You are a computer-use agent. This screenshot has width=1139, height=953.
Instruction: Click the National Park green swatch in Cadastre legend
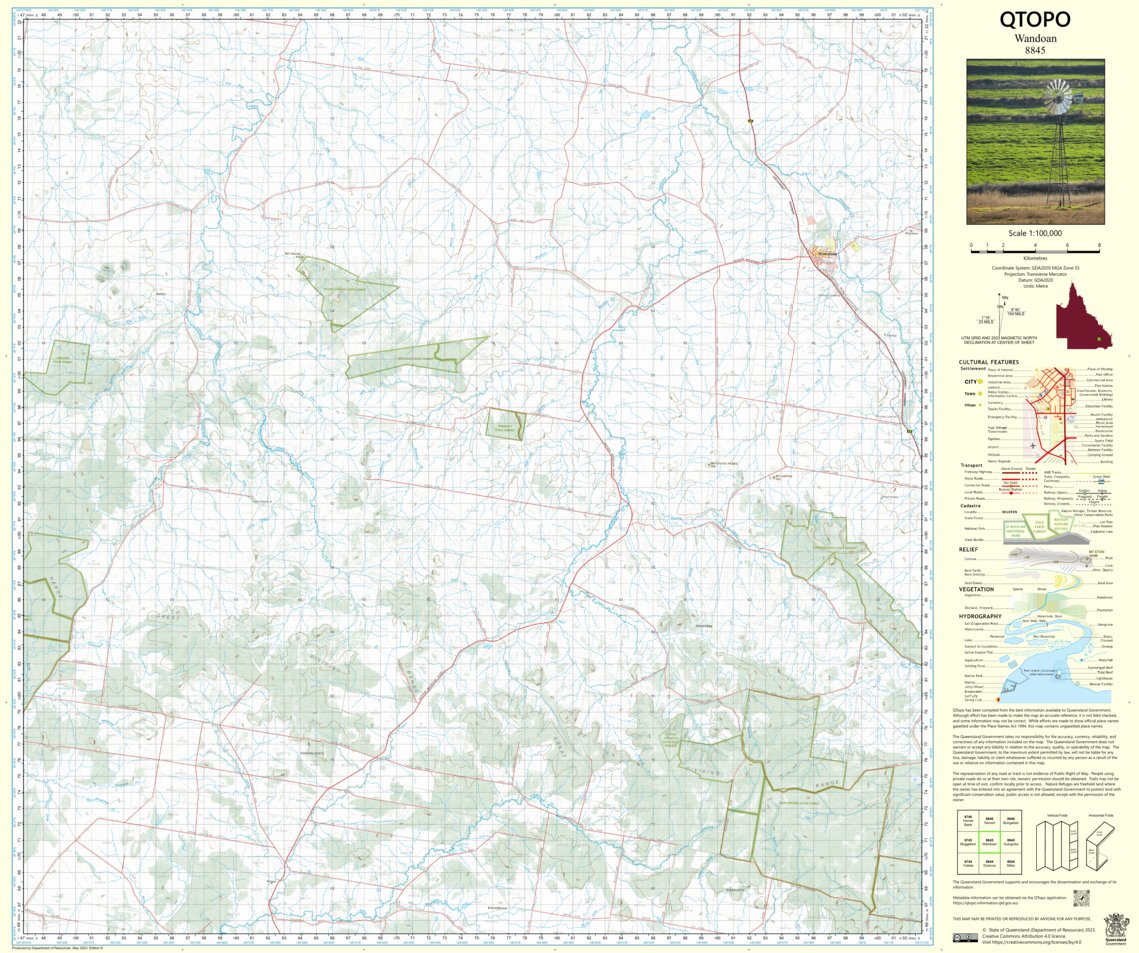[x=1015, y=527]
